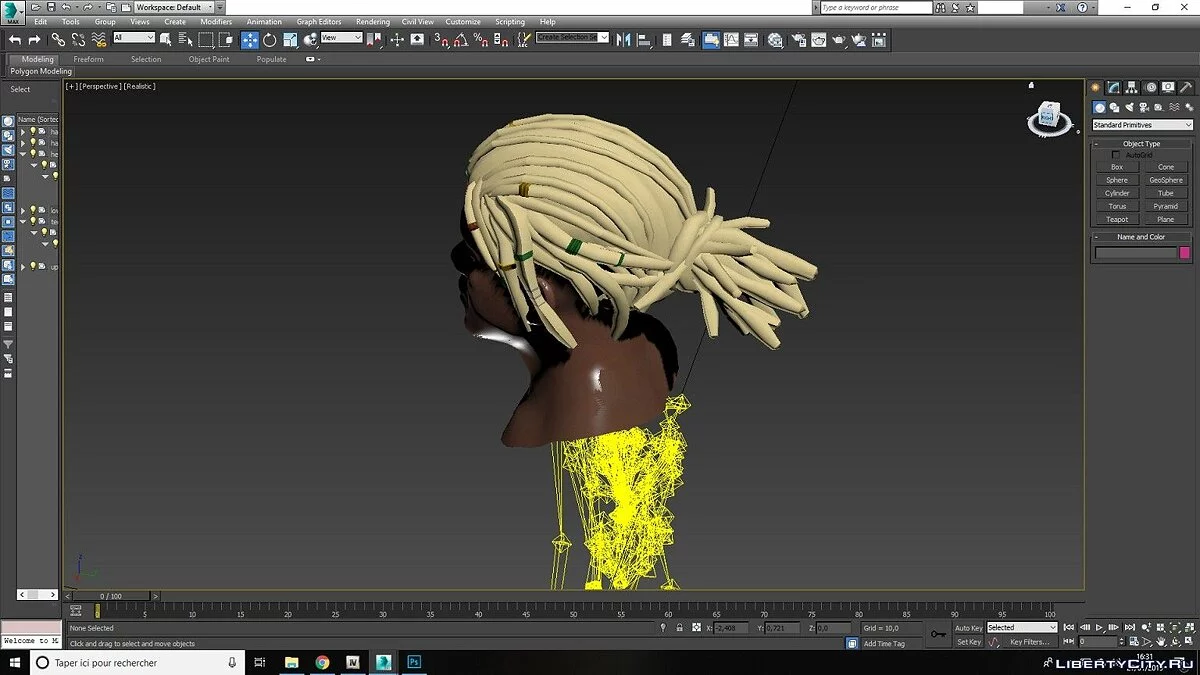The width and height of the screenshot is (1200, 675).
Task: Open Photoshop from the Windows taskbar
Action: 413,662
